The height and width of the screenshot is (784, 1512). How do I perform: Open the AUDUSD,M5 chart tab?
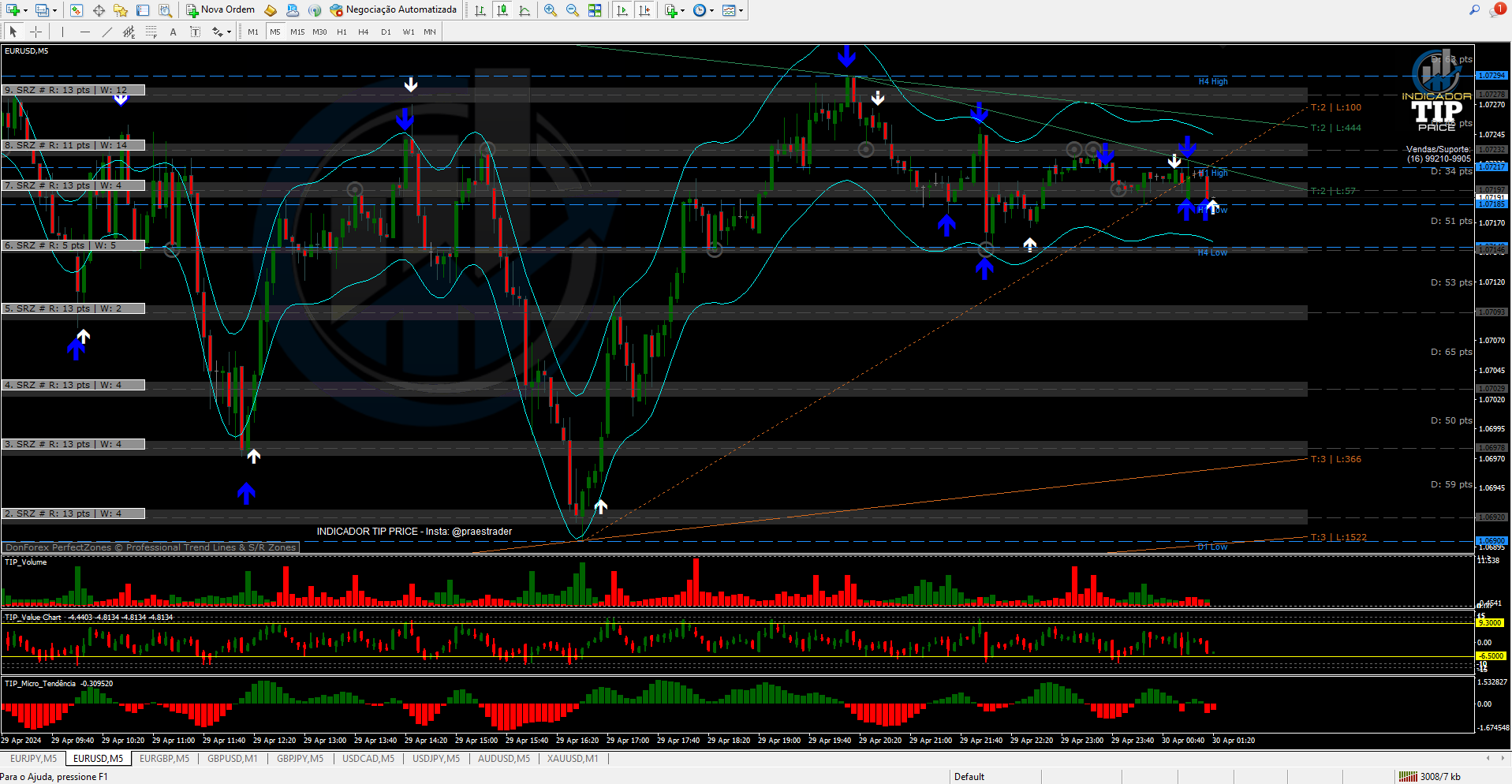coord(504,759)
